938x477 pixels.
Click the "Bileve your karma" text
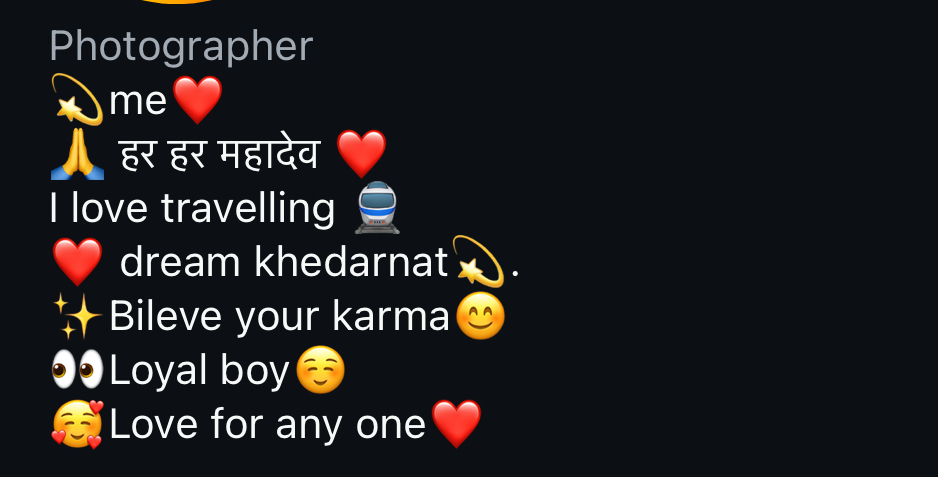pos(279,317)
